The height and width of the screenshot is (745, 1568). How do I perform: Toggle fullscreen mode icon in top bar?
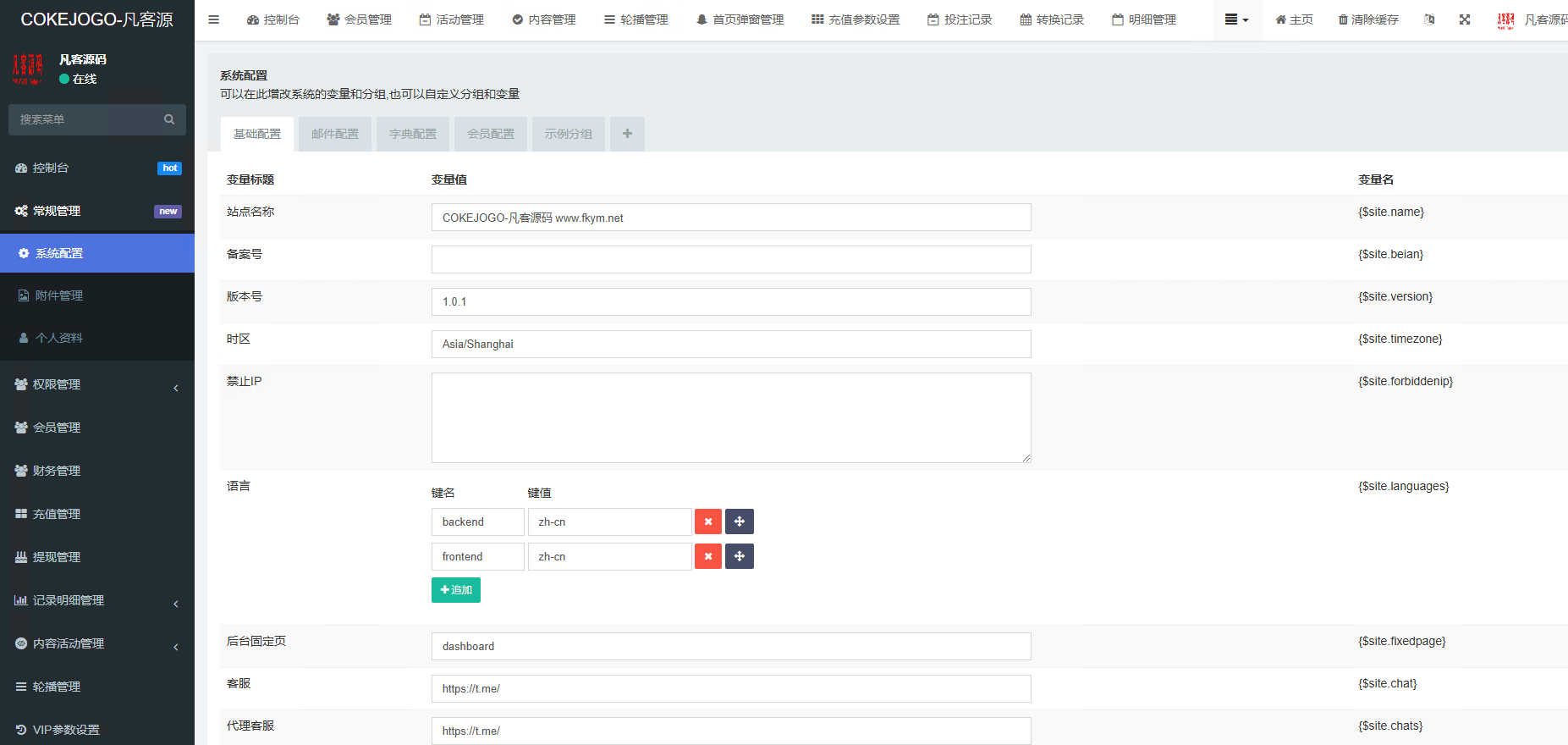pos(1464,19)
